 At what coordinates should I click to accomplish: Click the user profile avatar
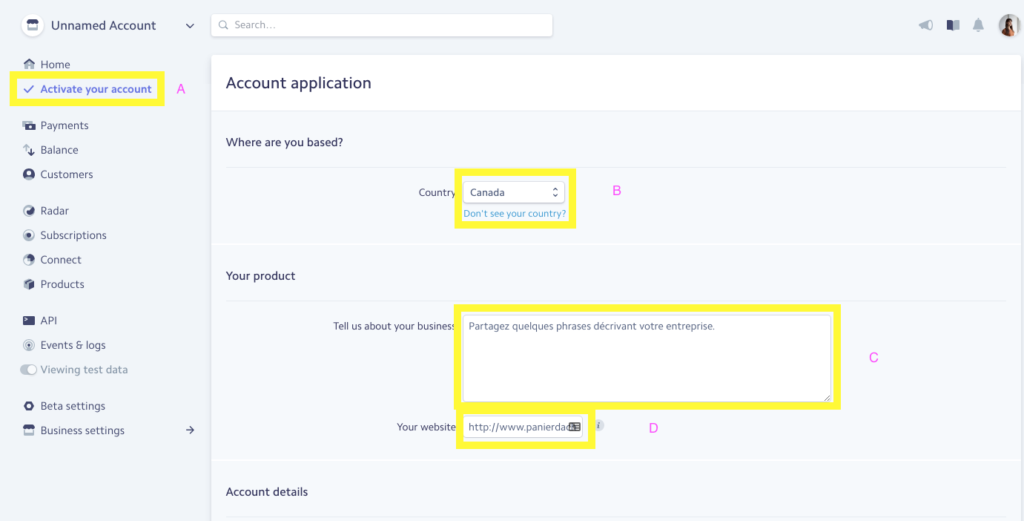(1009, 25)
